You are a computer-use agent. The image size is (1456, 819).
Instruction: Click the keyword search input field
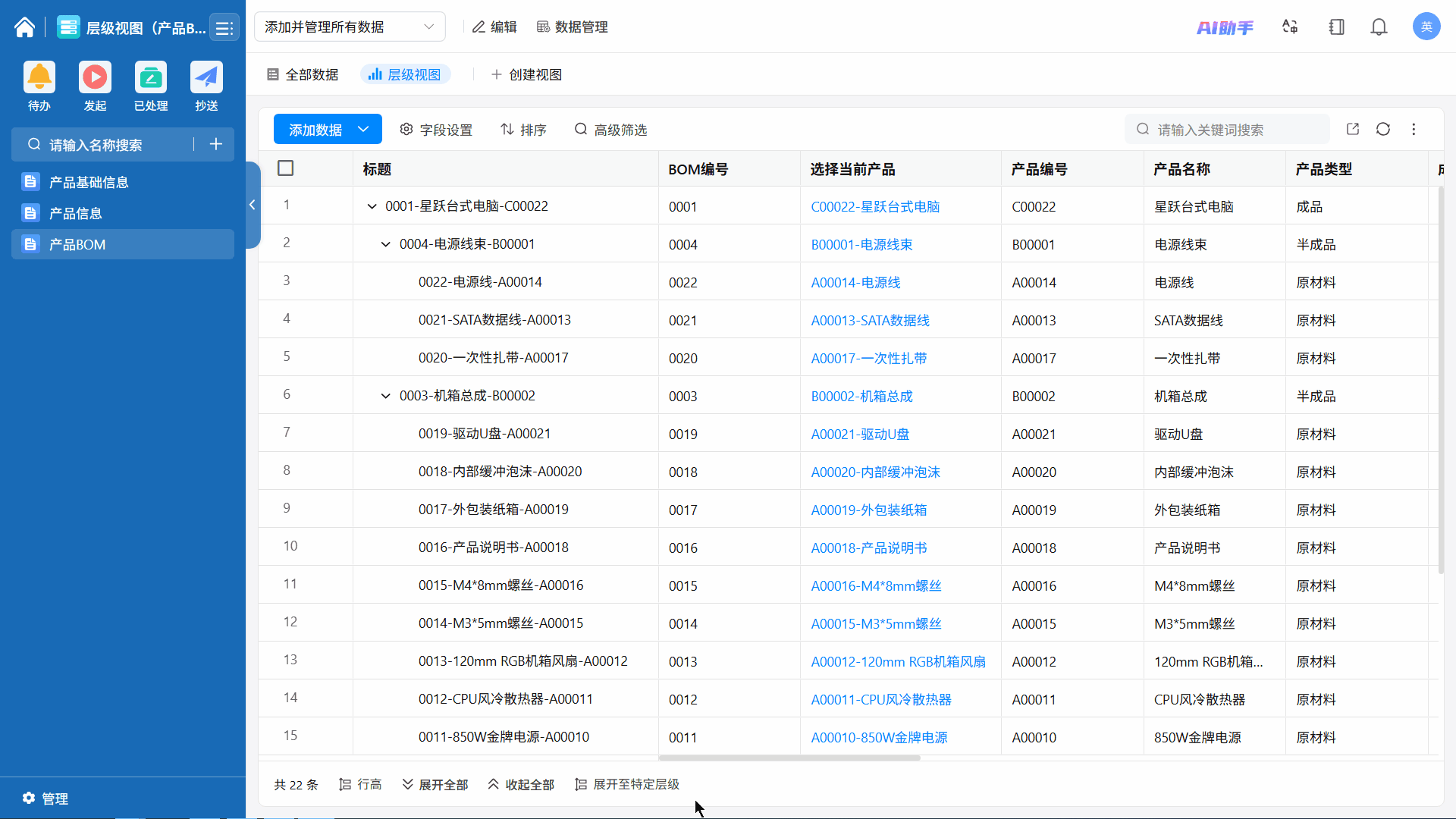(x=1236, y=130)
